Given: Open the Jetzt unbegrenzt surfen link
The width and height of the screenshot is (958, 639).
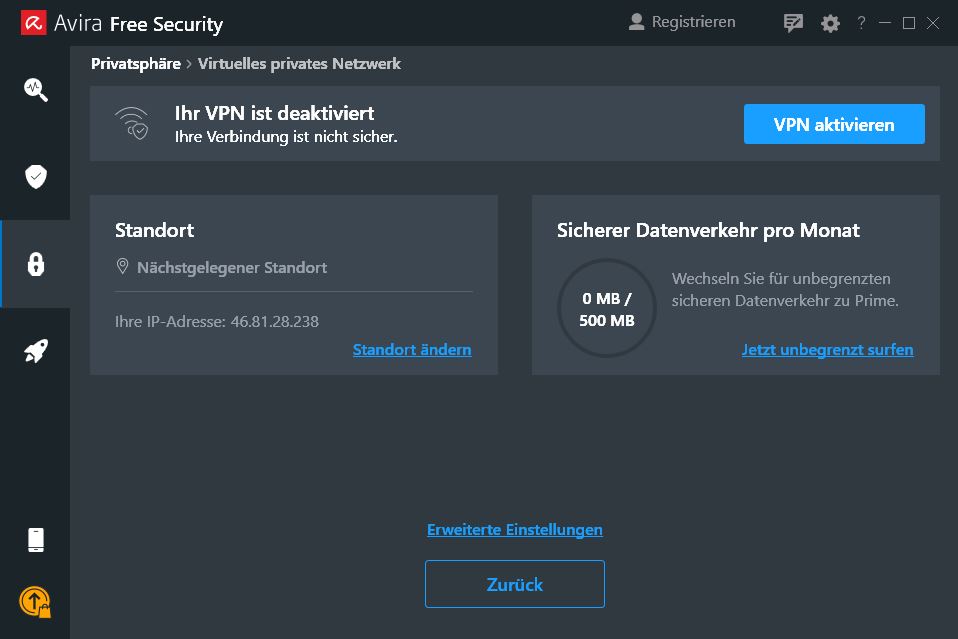Looking at the screenshot, I should tap(827, 349).
